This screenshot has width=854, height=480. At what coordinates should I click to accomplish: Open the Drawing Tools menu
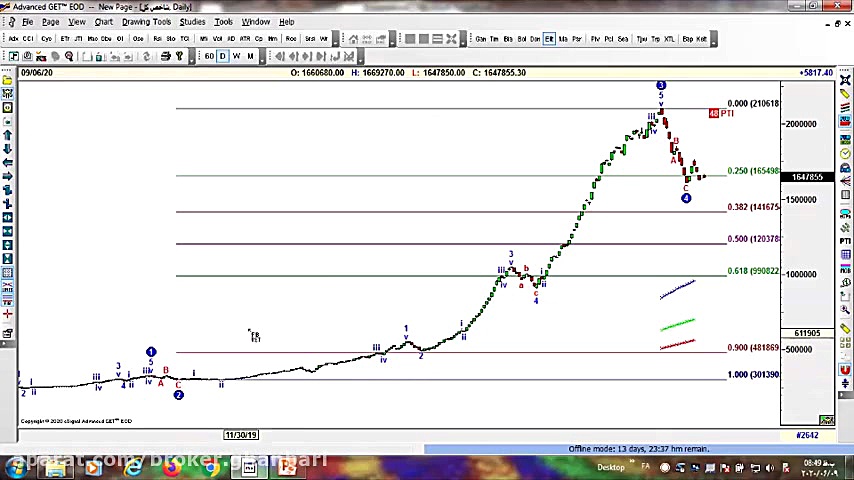[146, 21]
